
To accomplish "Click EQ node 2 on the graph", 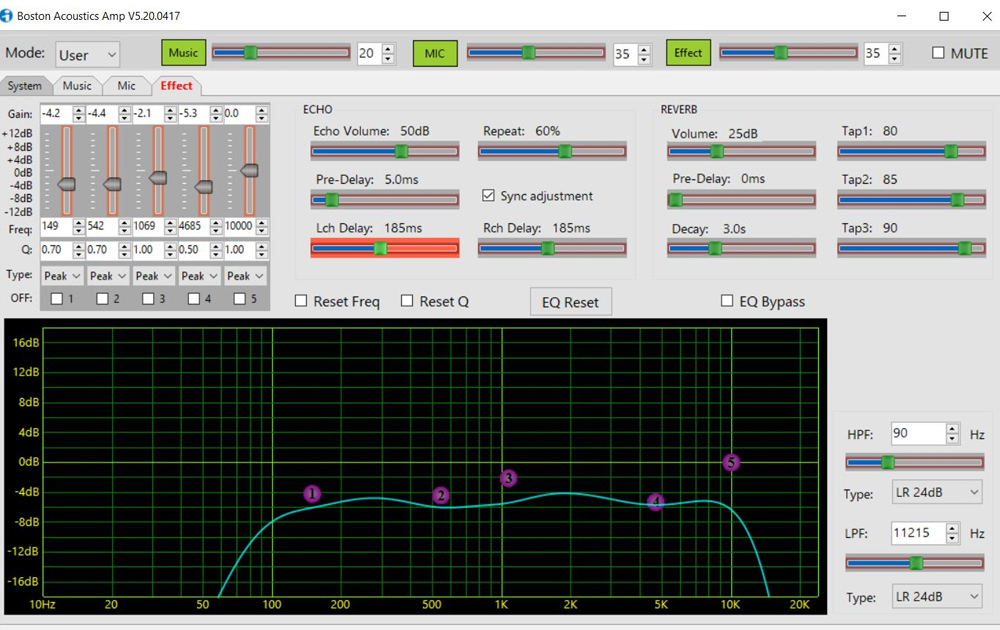I will (440, 495).
